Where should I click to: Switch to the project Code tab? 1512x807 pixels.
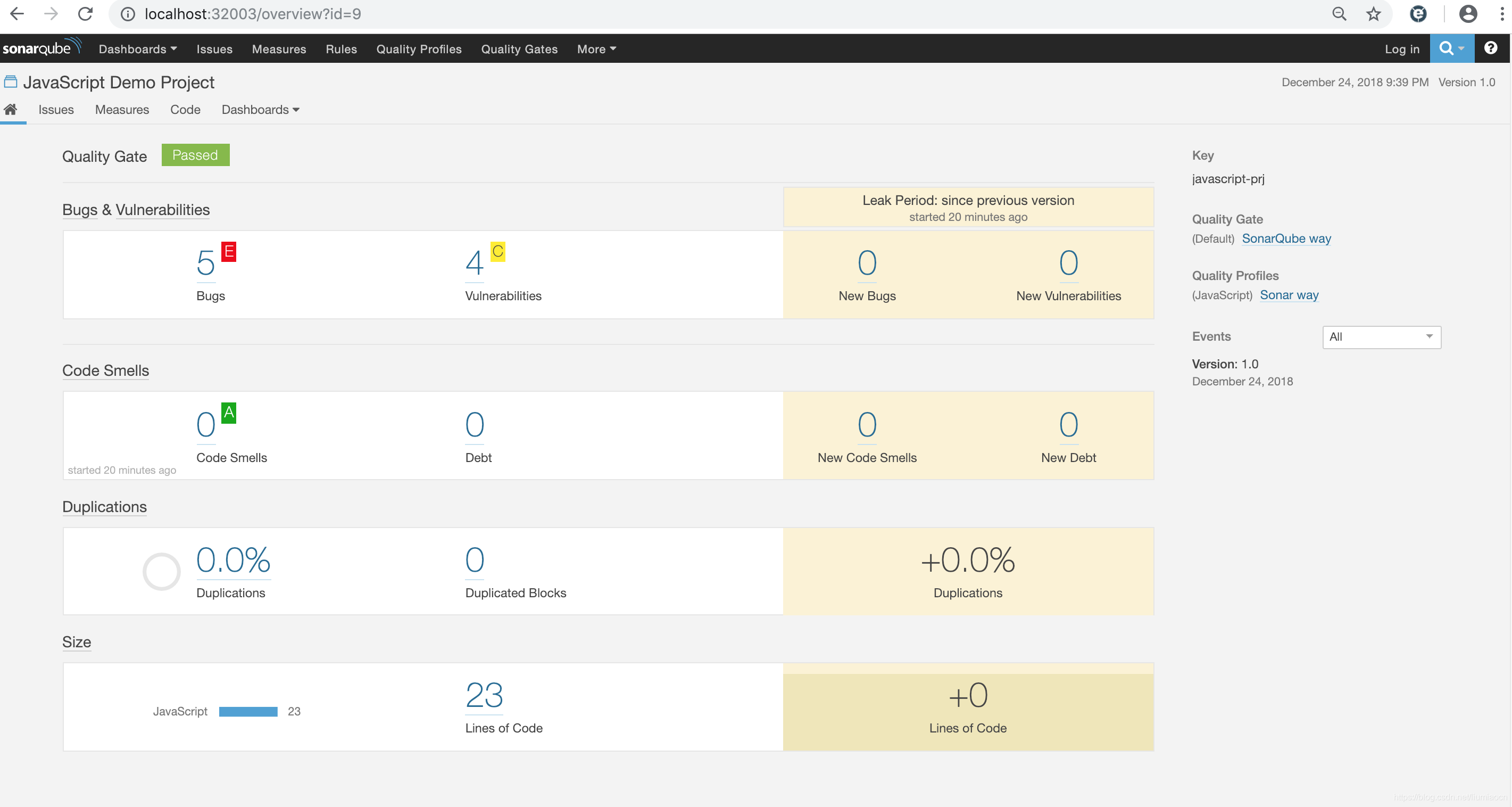tap(185, 109)
